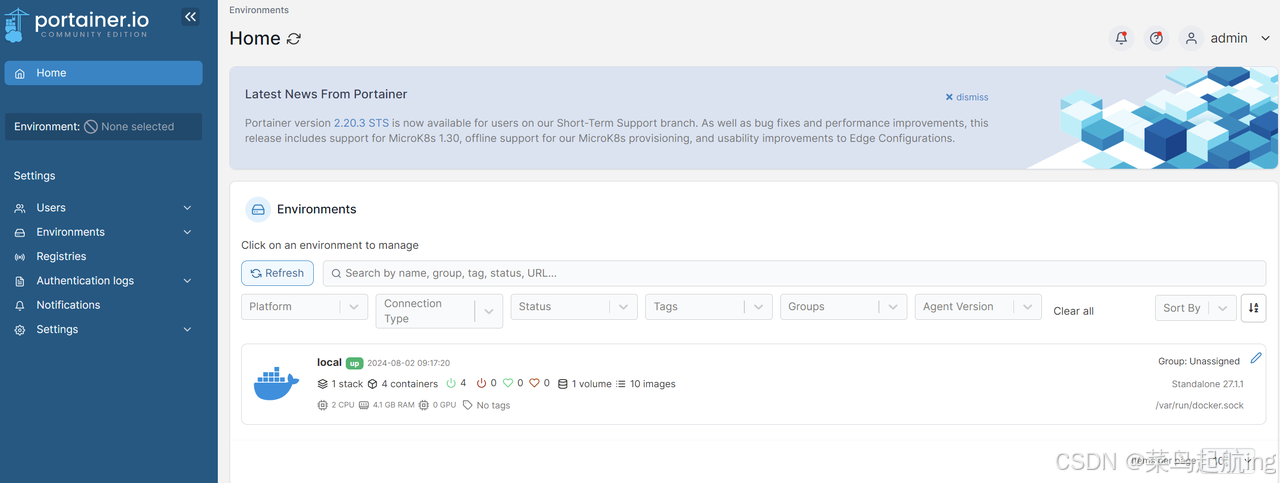The height and width of the screenshot is (483, 1280).
Task: Click the GPU chip icon in local row
Action: [x=424, y=405]
